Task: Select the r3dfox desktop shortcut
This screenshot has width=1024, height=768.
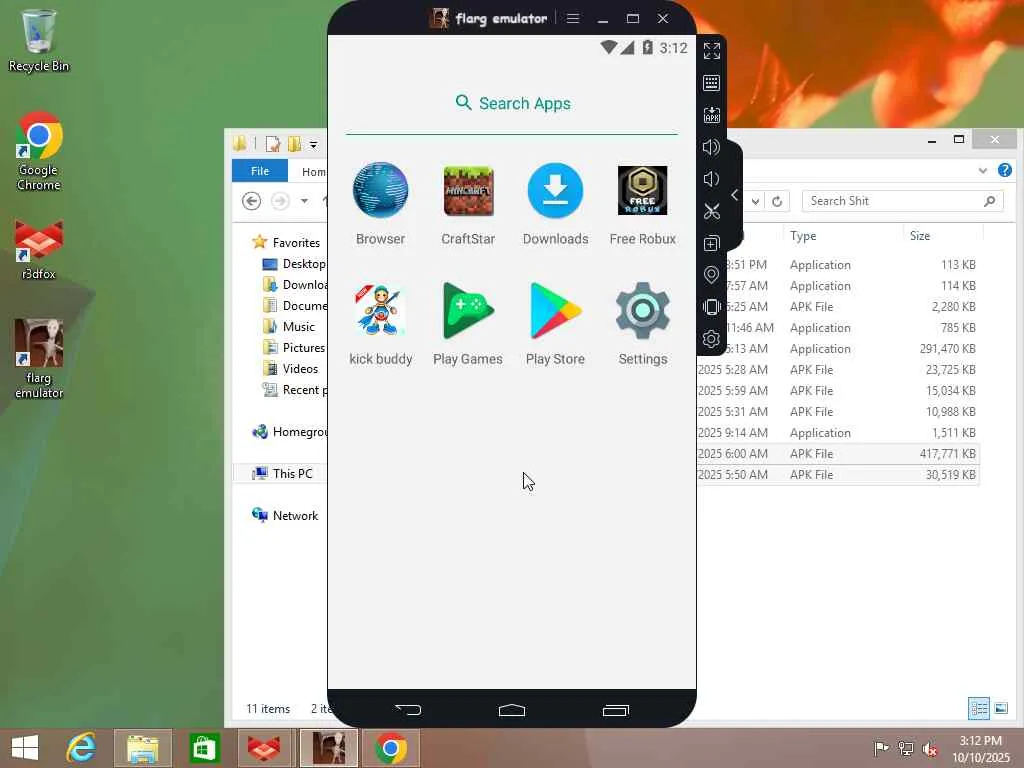Action: [39, 249]
